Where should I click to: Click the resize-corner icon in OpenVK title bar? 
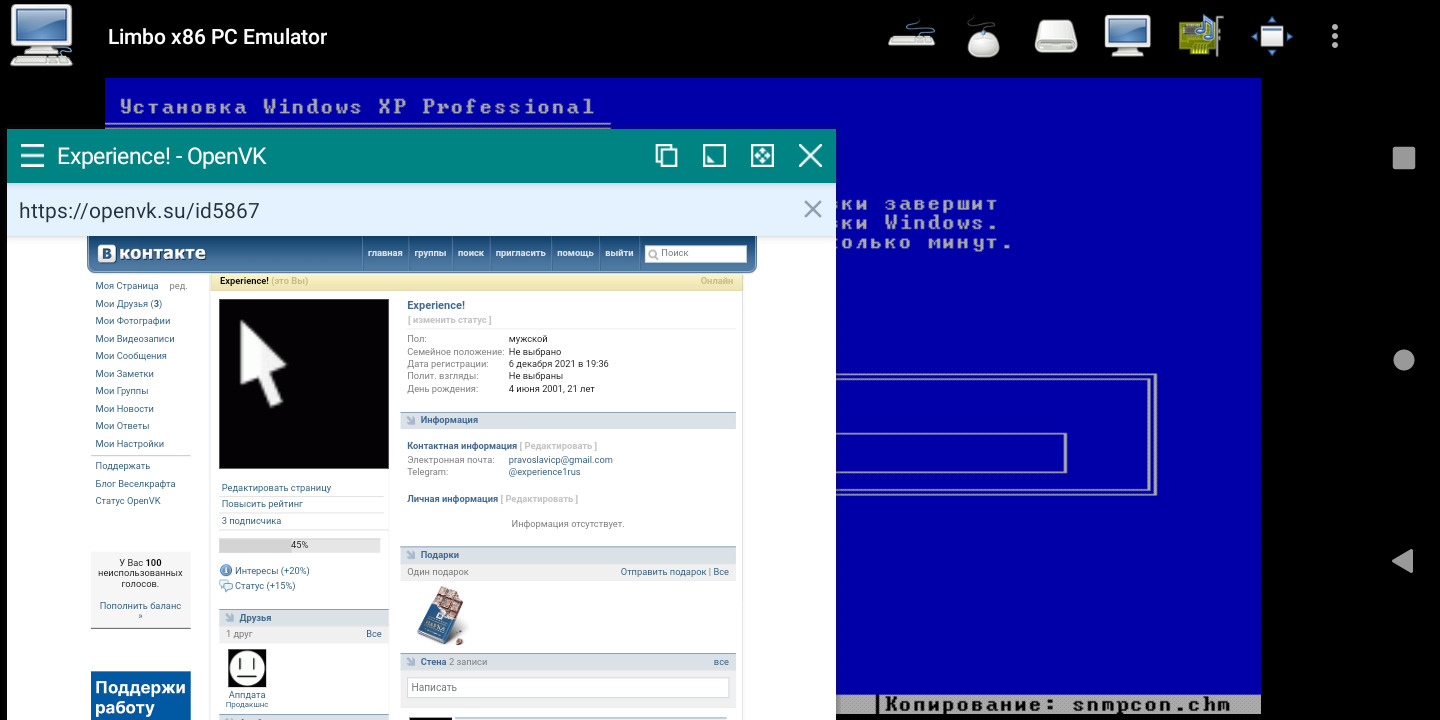click(x=714, y=155)
